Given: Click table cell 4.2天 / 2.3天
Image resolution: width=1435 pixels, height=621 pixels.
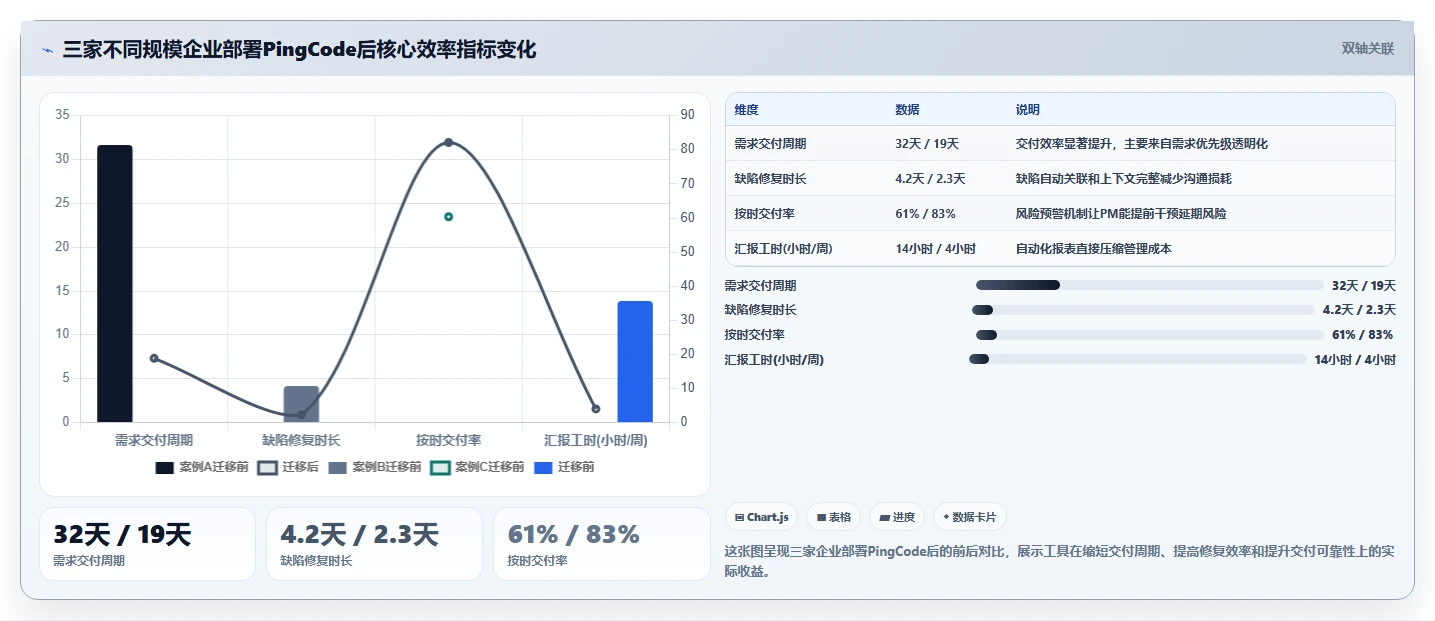Looking at the screenshot, I should [930, 179].
